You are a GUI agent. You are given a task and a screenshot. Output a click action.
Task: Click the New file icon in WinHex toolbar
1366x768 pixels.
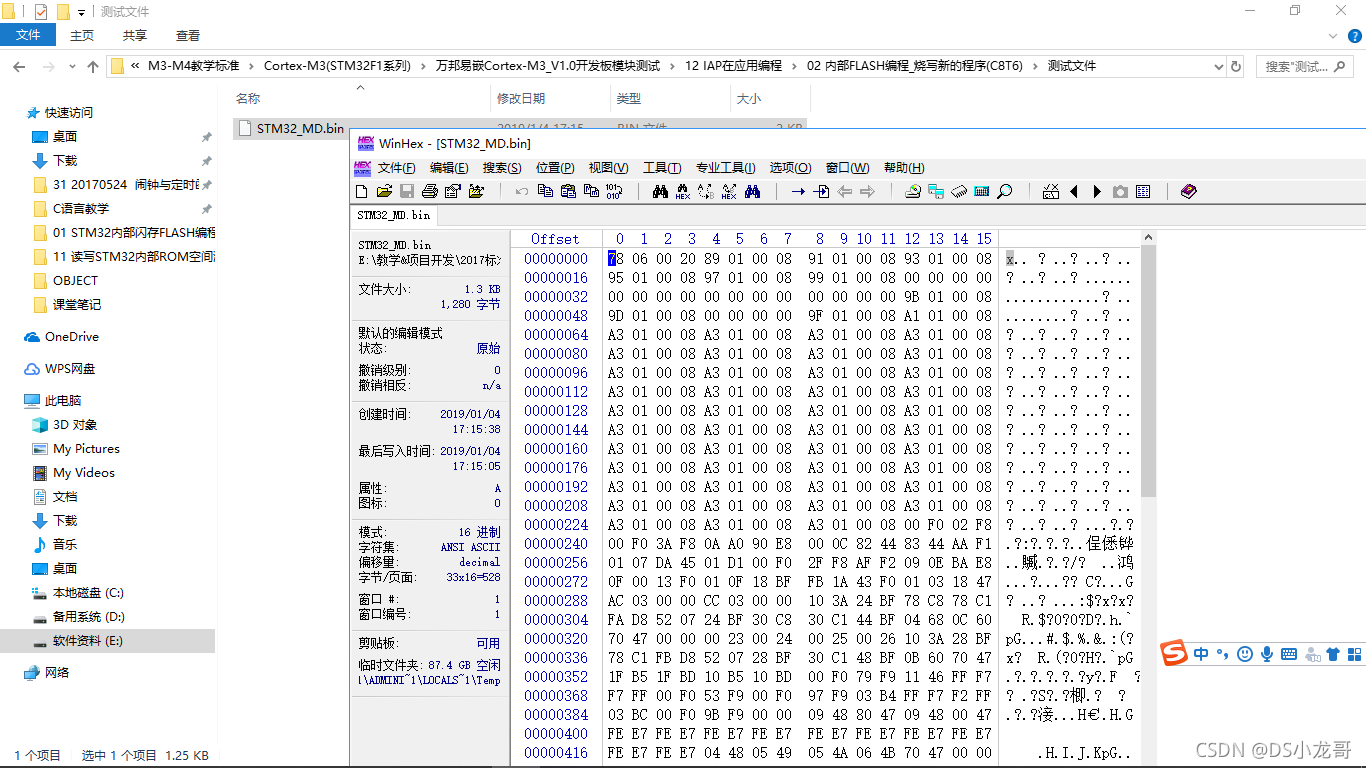click(362, 191)
